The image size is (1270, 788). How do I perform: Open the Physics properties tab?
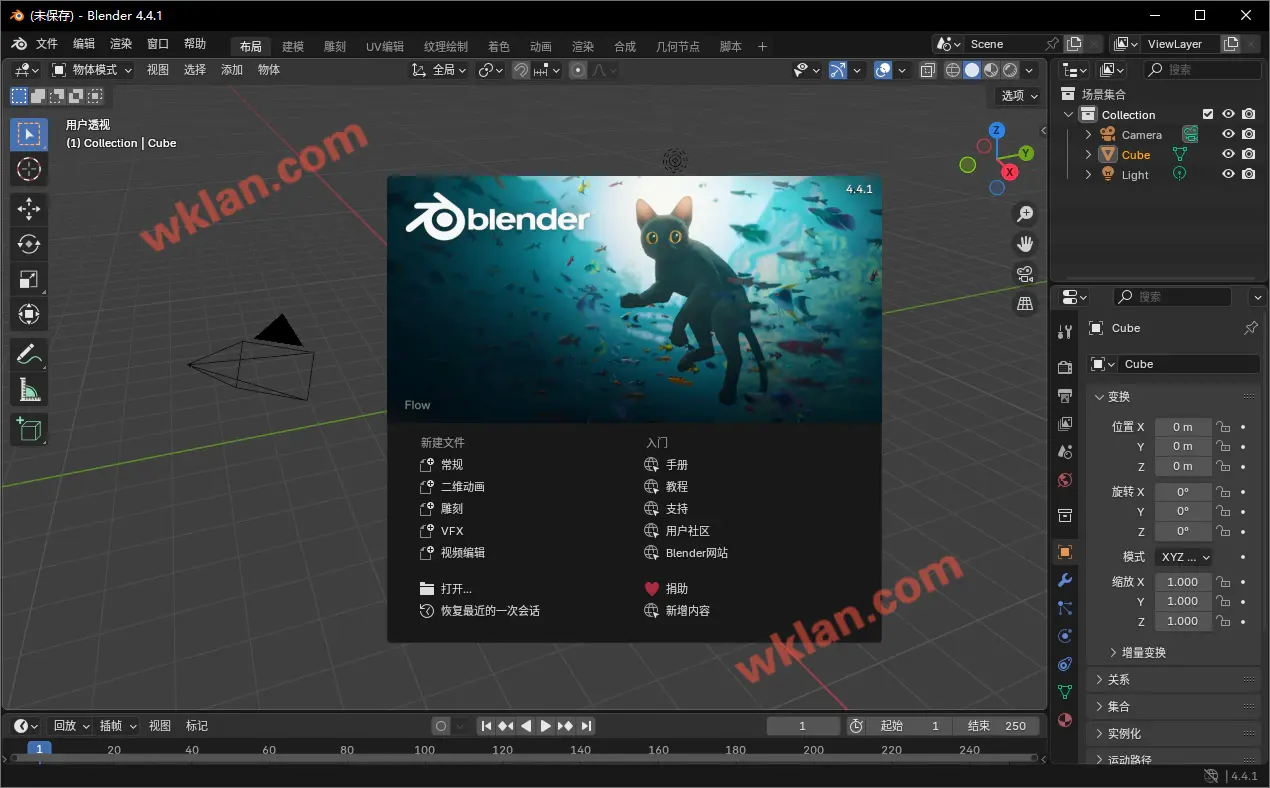1065,636
